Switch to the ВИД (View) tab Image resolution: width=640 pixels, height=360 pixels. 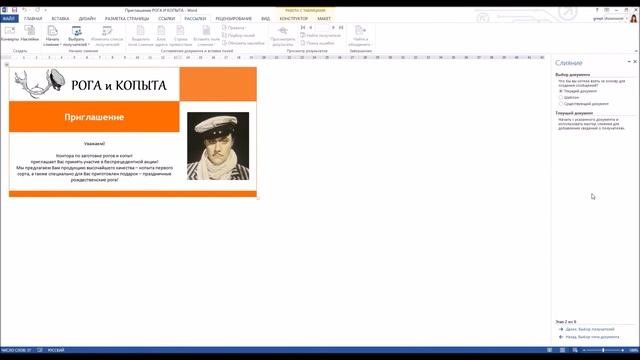click(x=265, y=18)
